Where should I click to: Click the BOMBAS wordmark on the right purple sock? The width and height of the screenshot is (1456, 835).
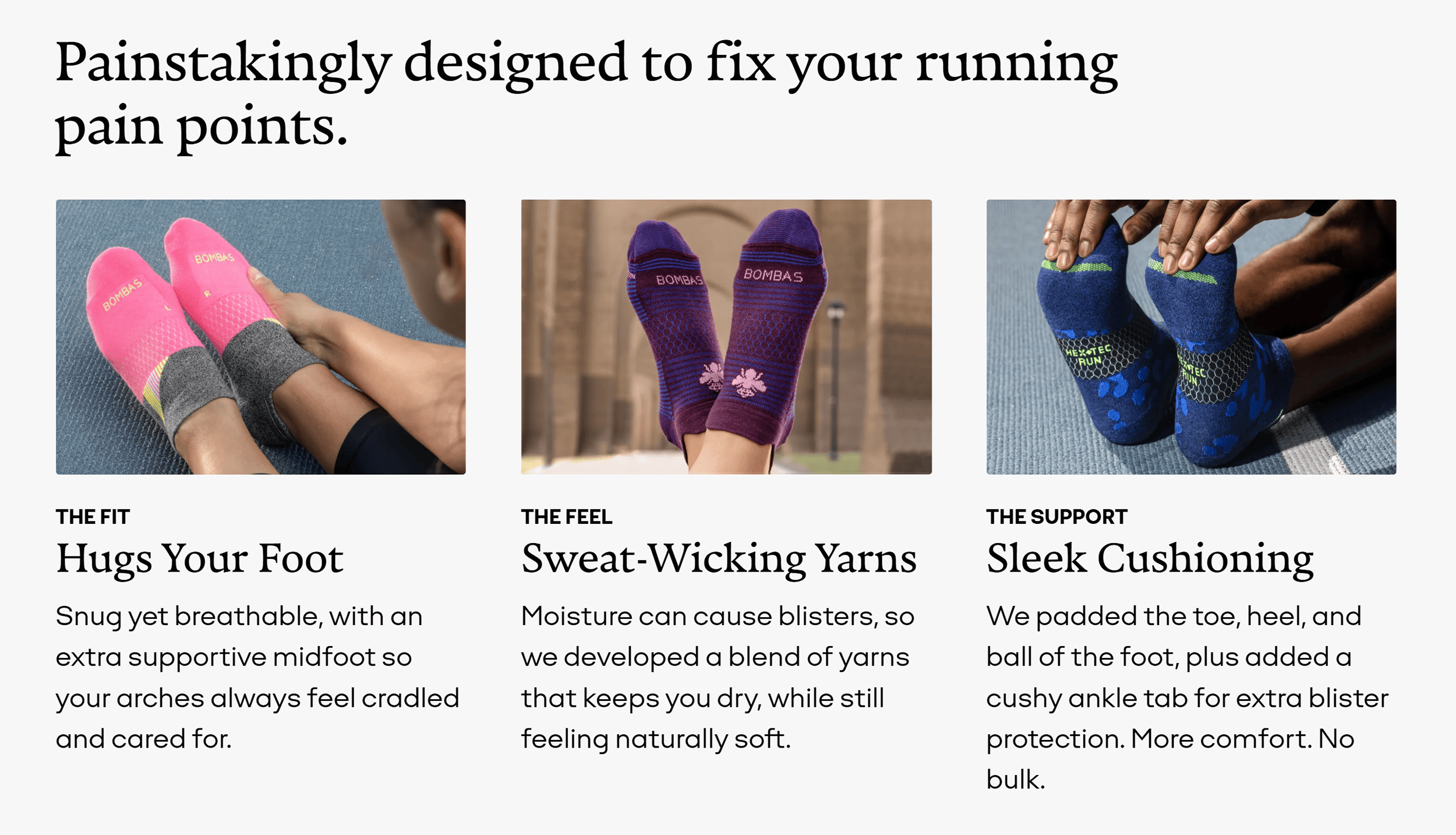coord(773,274)
